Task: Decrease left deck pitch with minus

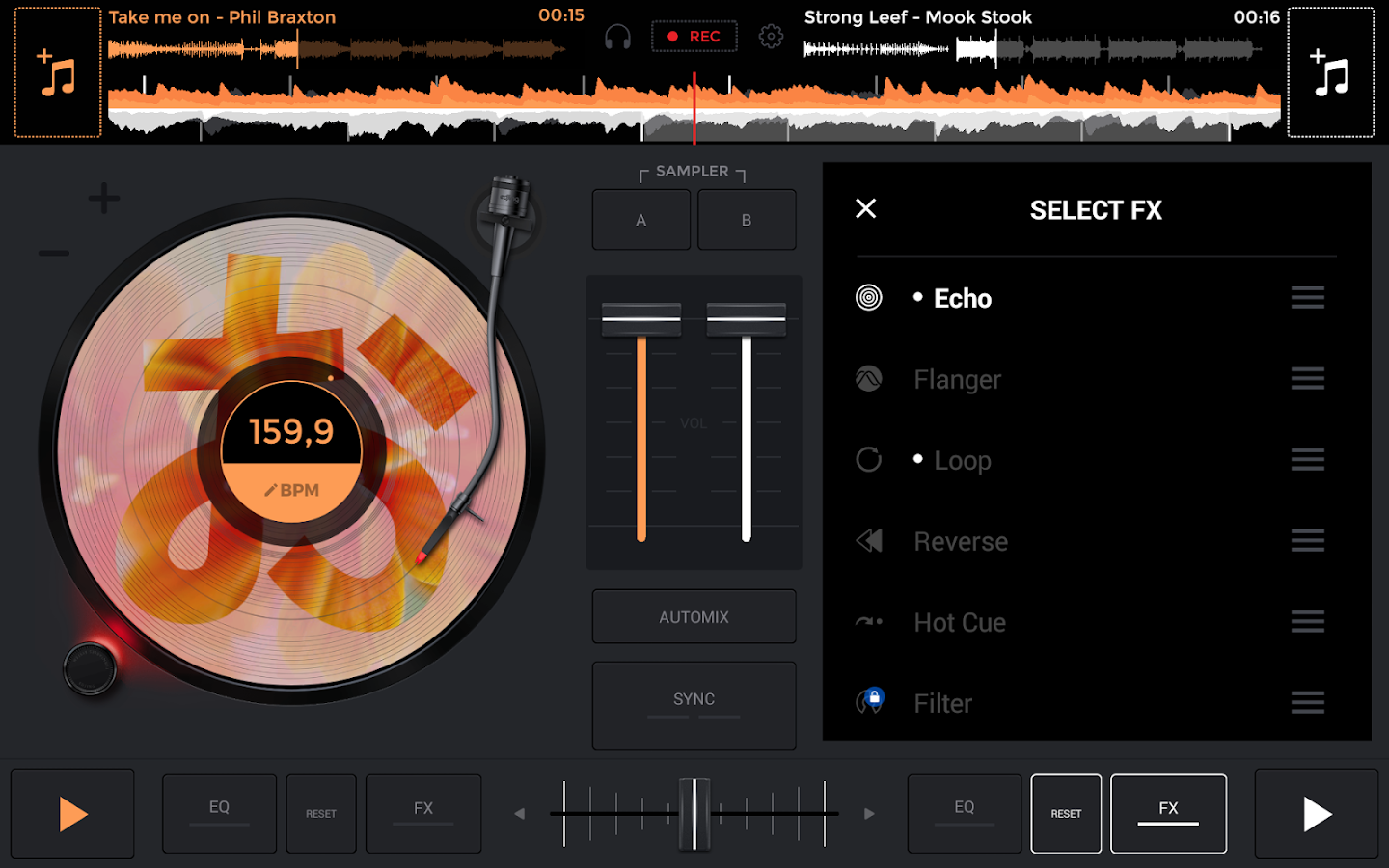Action: (54, 254)
